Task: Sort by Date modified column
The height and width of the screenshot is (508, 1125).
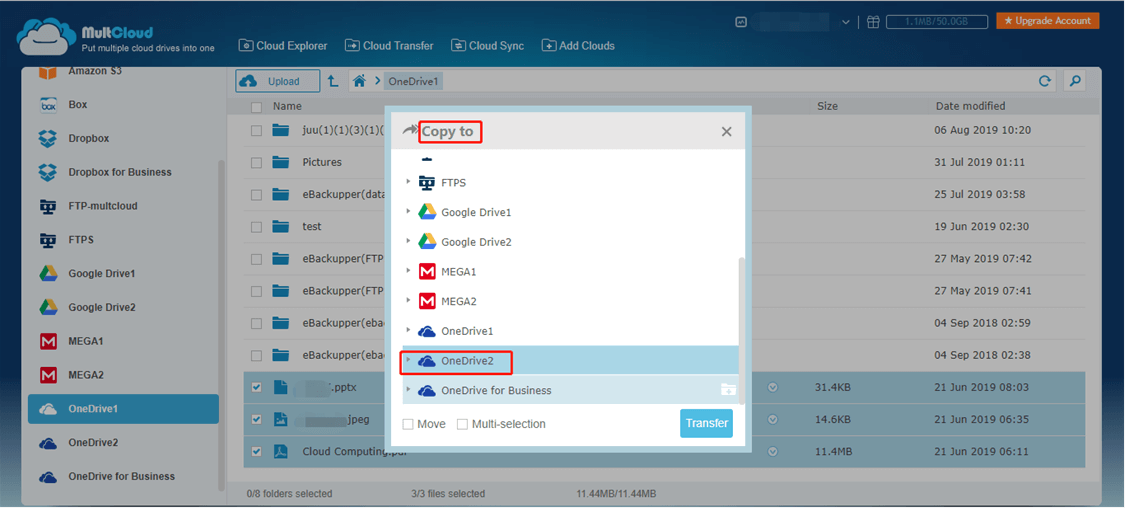Action: pyautogui.click(x=970, y=106)
